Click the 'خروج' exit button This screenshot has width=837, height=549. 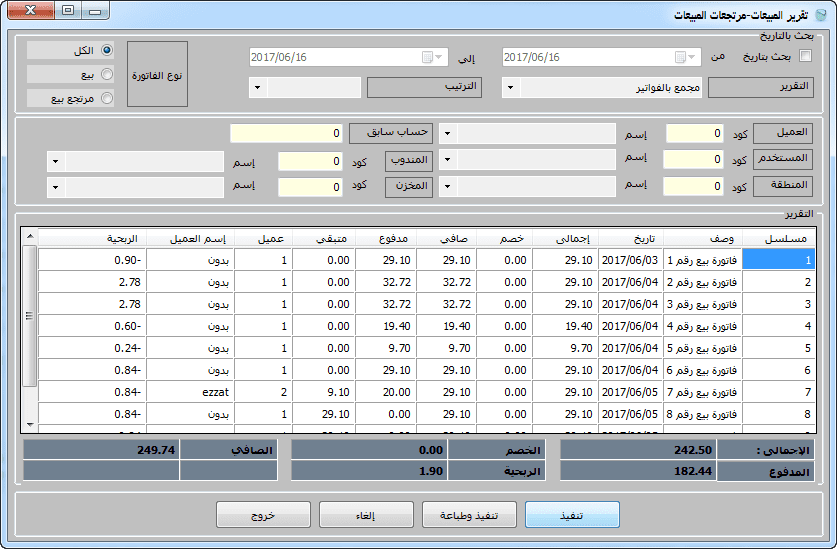[264, 515]
